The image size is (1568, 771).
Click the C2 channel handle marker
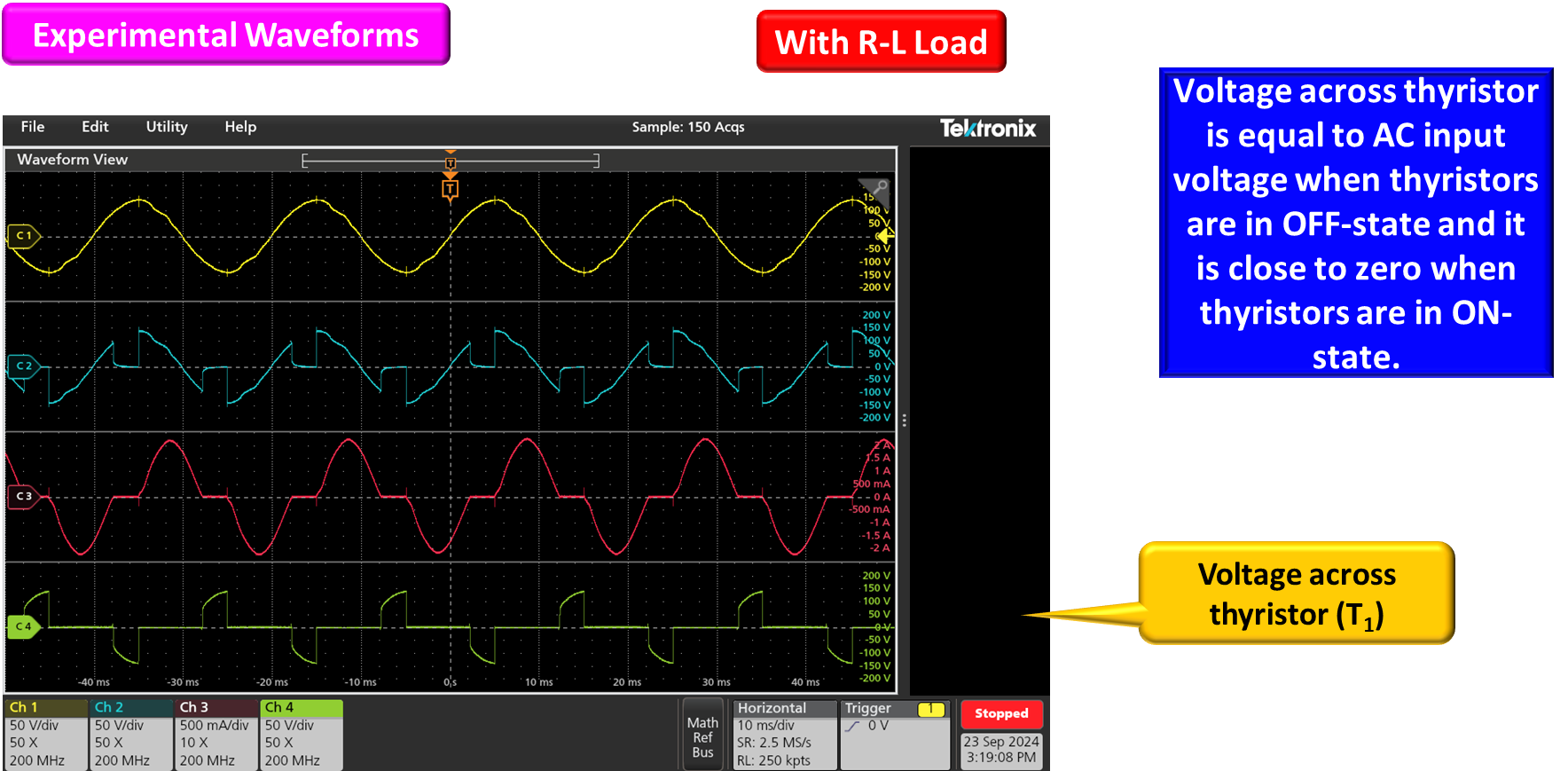(x=23, y=366)
